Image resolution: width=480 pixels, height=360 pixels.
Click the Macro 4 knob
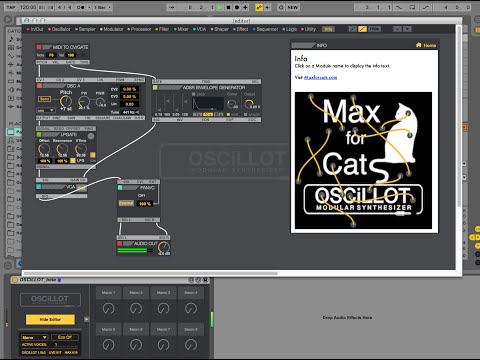[x=191, y=308]
